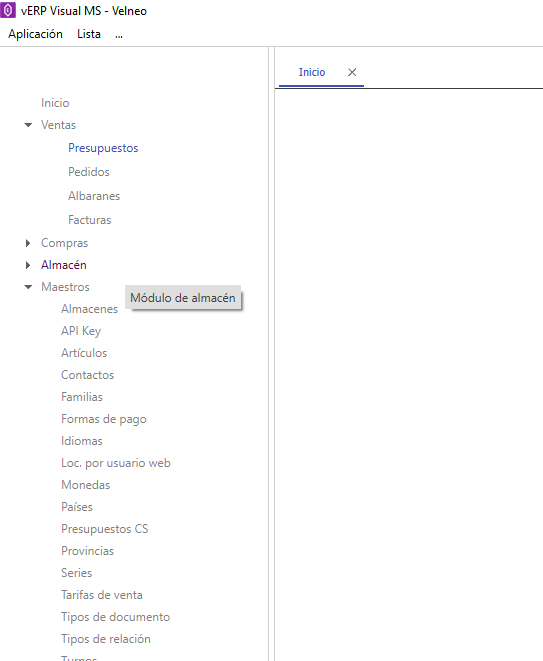Open the Aplicación menu
The image size is (543, 661).
(x=35, y=34)
